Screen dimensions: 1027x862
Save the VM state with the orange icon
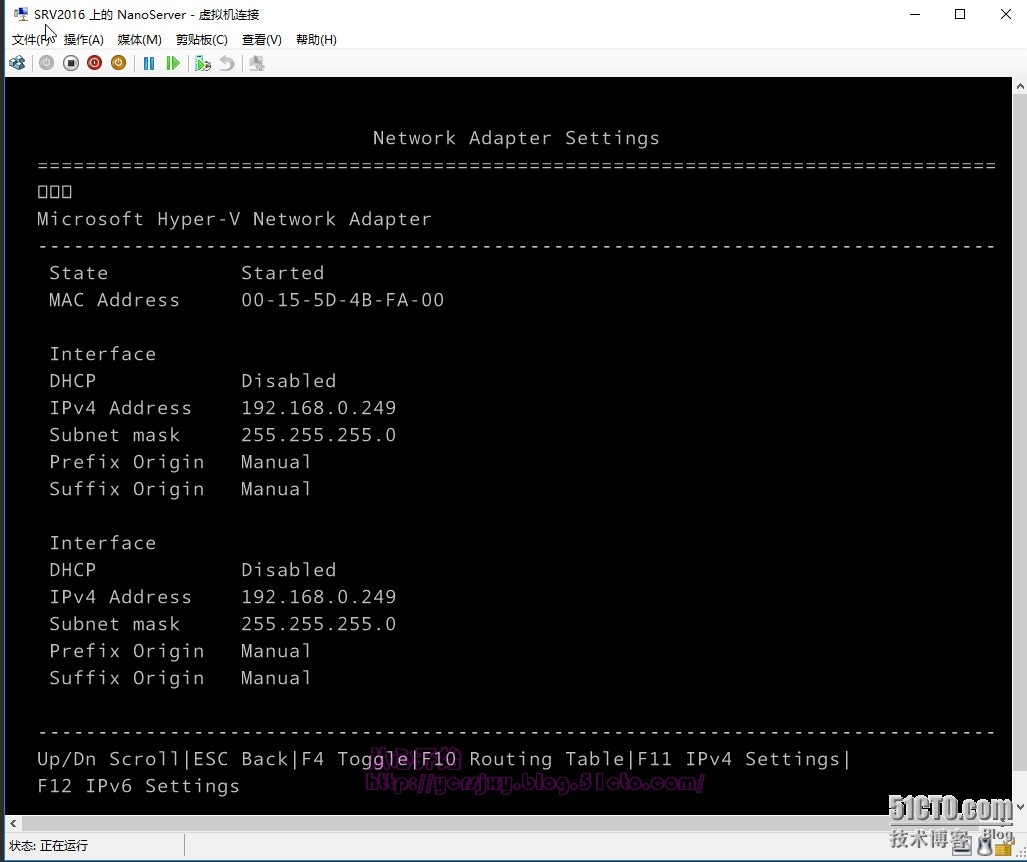click(x=118, y=63)
